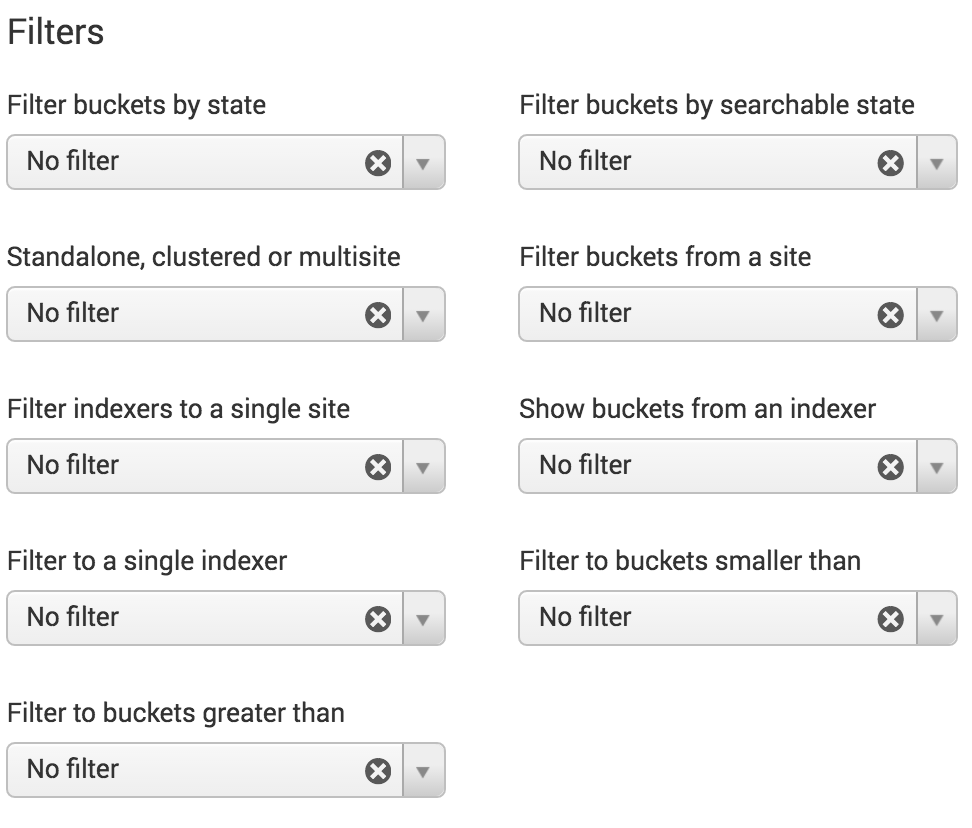Expand the 'Filter to buckets greater than' dropdown arrow

pos(423,771)
